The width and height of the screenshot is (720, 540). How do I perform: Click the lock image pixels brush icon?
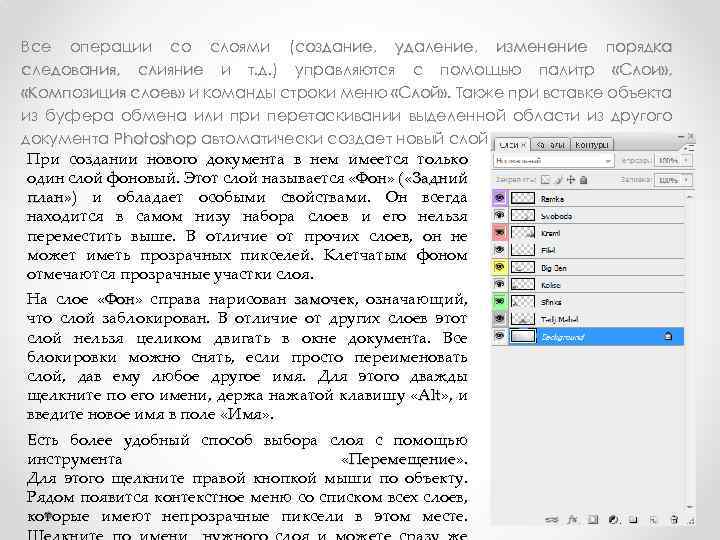[560, 180]
